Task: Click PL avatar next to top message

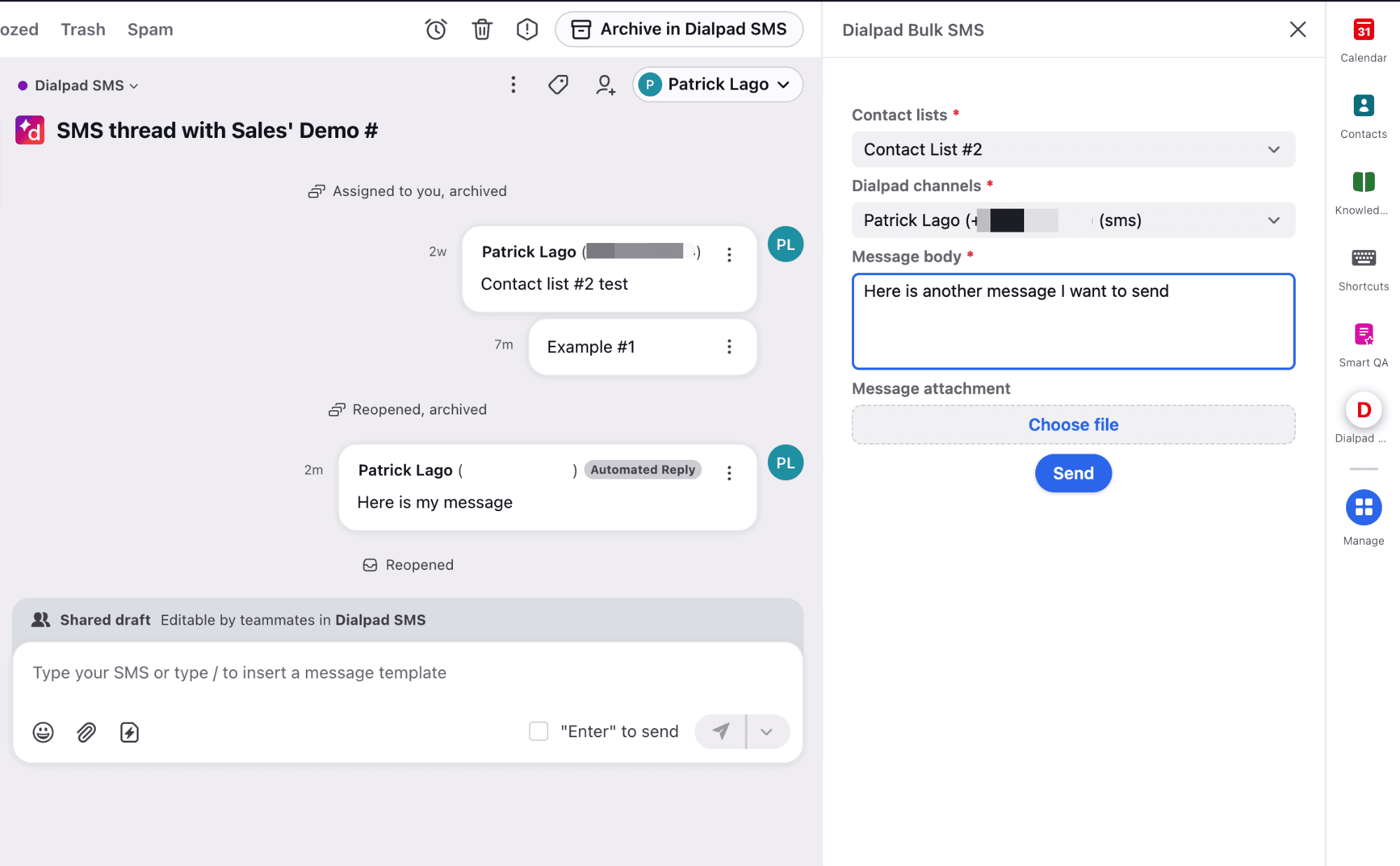Action: pyautogui.click(x=785, y=244)
